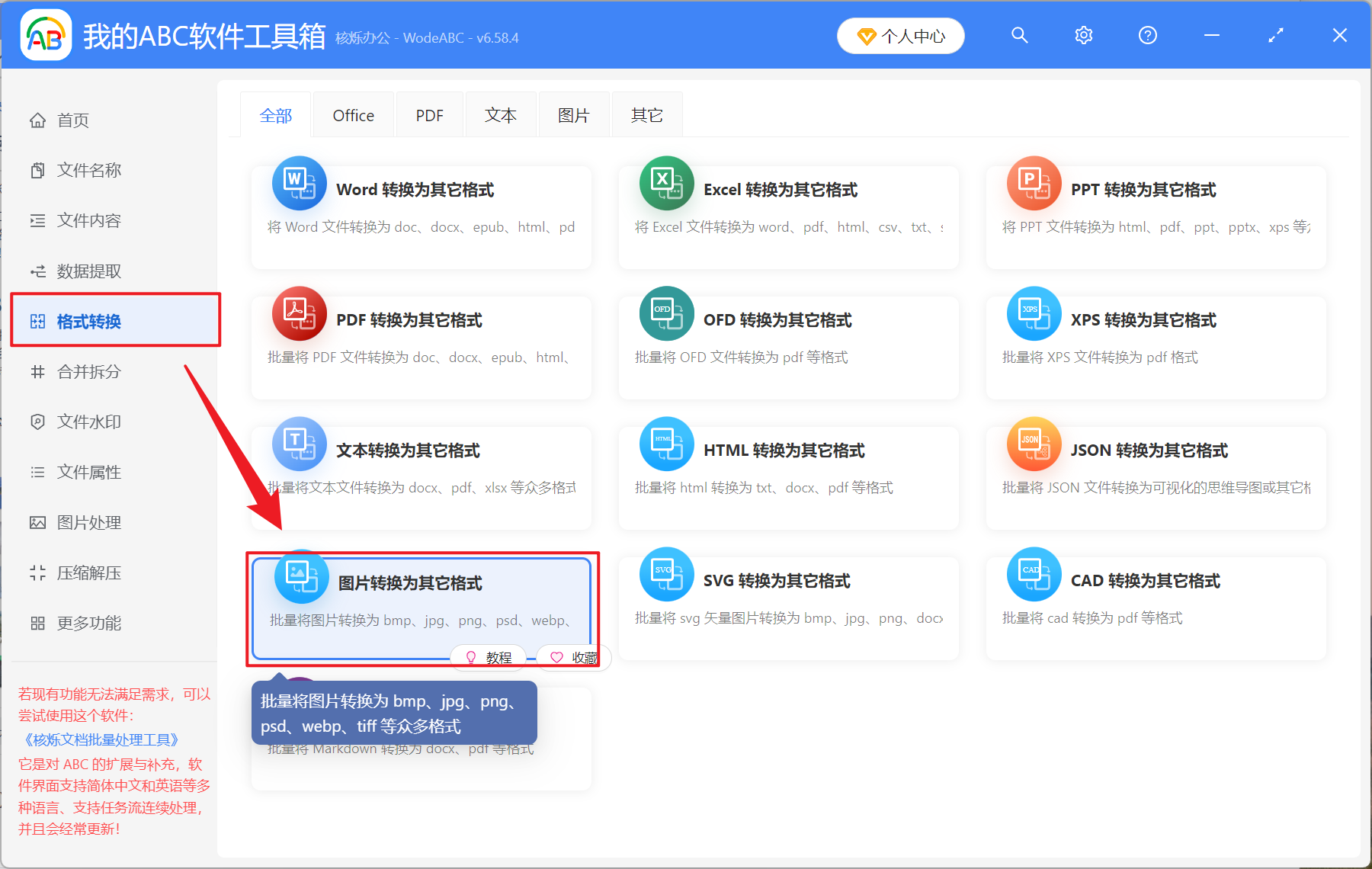Open 压缩解压 from the sidebar
The width and height of the screenshot is (1372, 869).
pyautogui.click(x=88, y=572)
